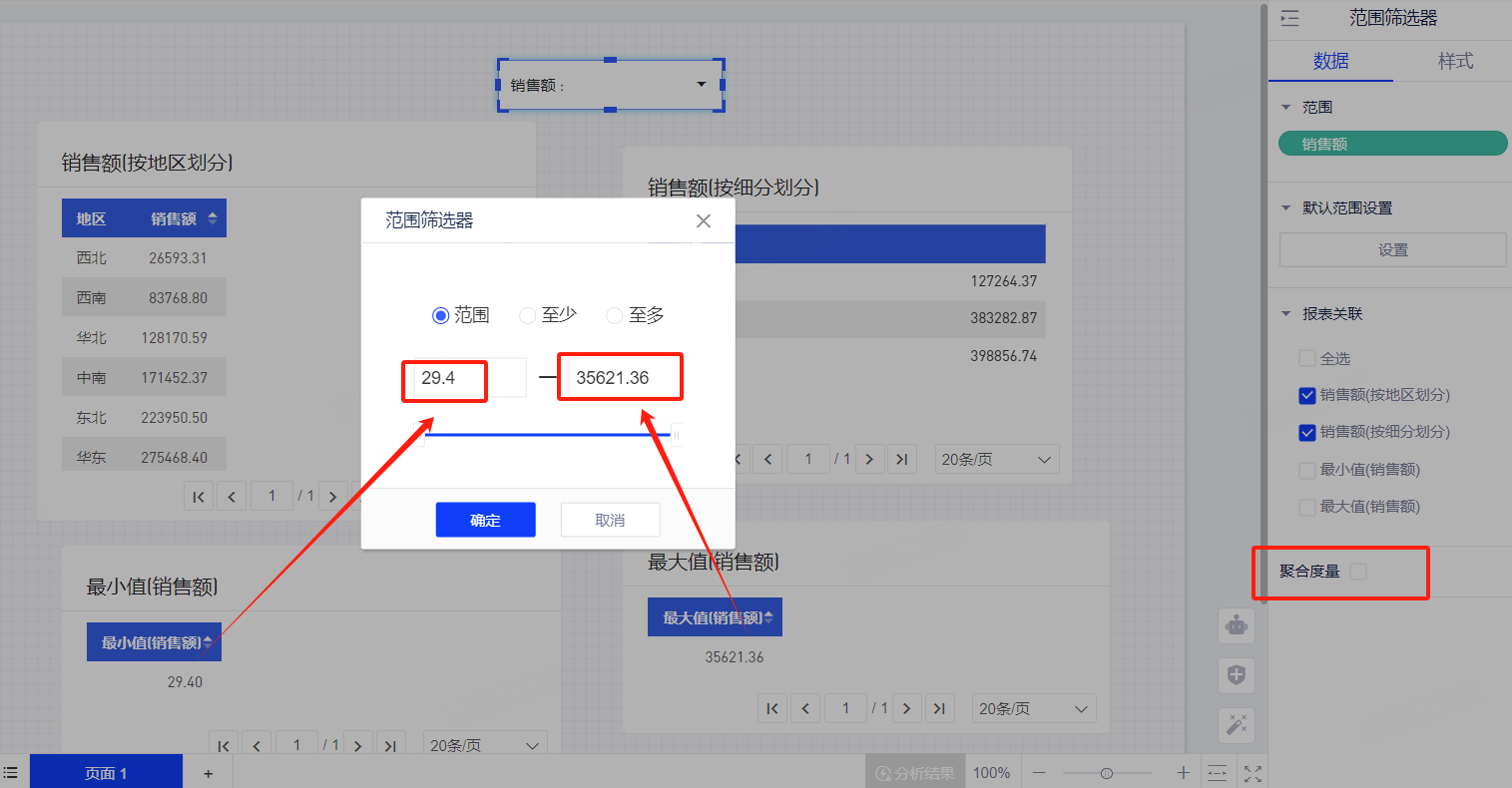The image size is (1512, 788).
Task: Click the zoom-in plus icon
Action: pos(1183,773)
